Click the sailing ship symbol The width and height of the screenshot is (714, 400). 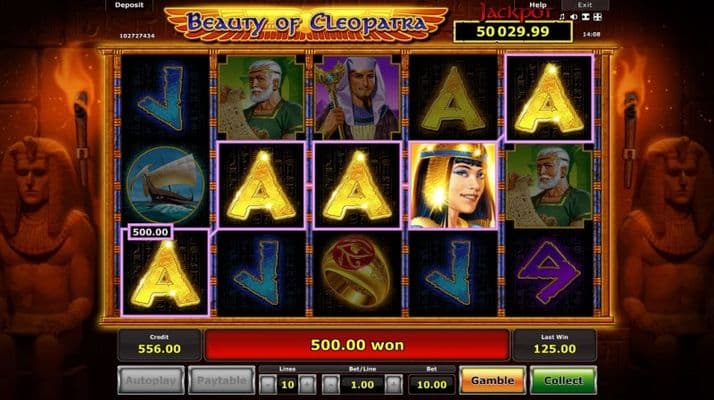[165, 185]
